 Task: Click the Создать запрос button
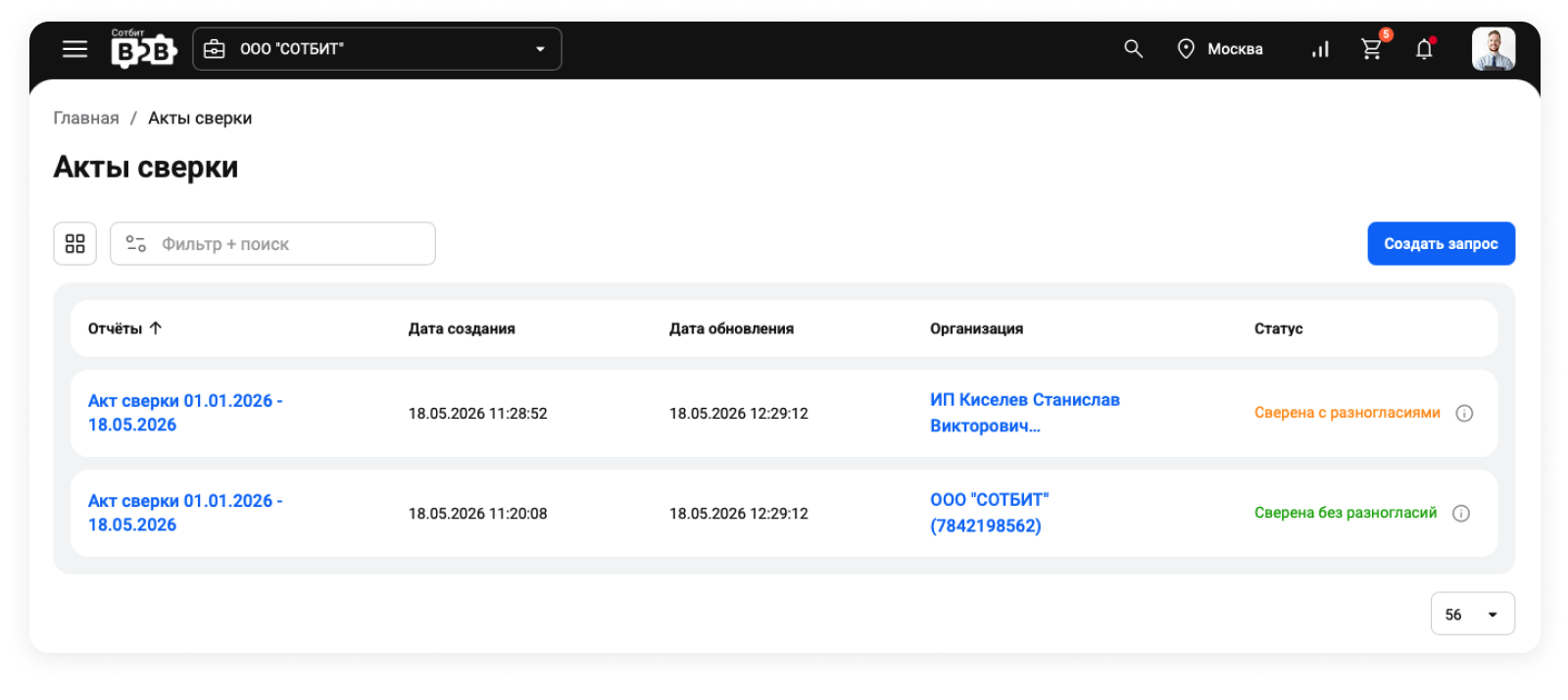click(x=1442, y=244)
